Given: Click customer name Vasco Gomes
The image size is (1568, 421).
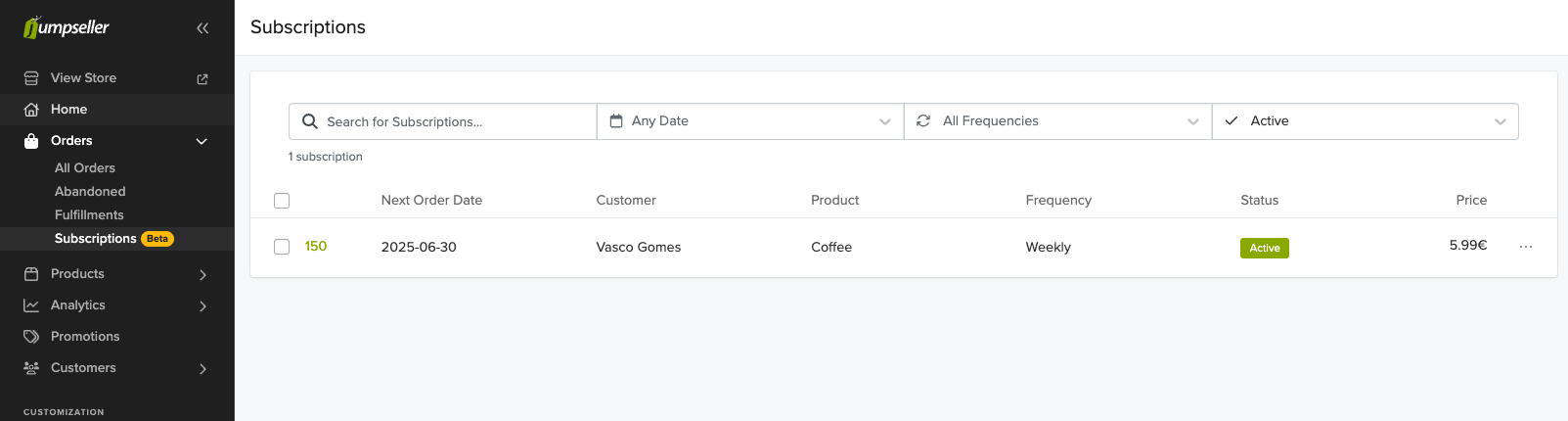Looking at the screenshot, I should (639, 247).
